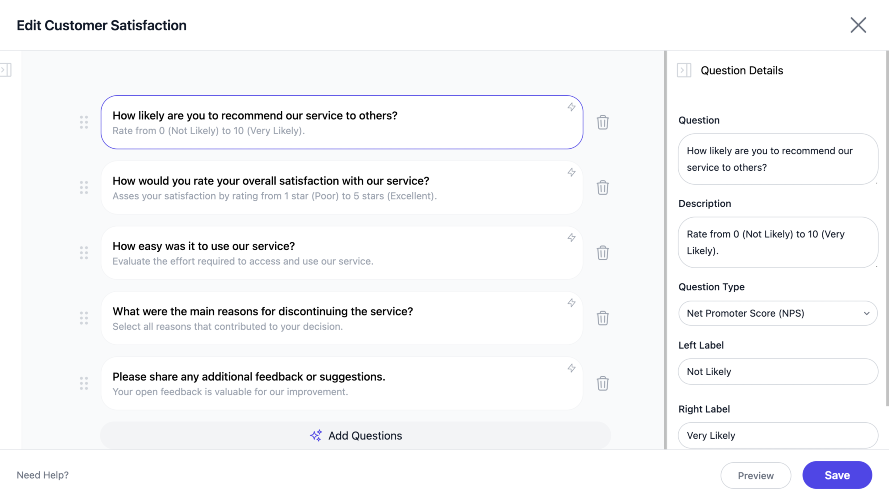889x500 pixels.
Task: Edit the Right Label field 'Very Likely'
Action: coord(778,436)
